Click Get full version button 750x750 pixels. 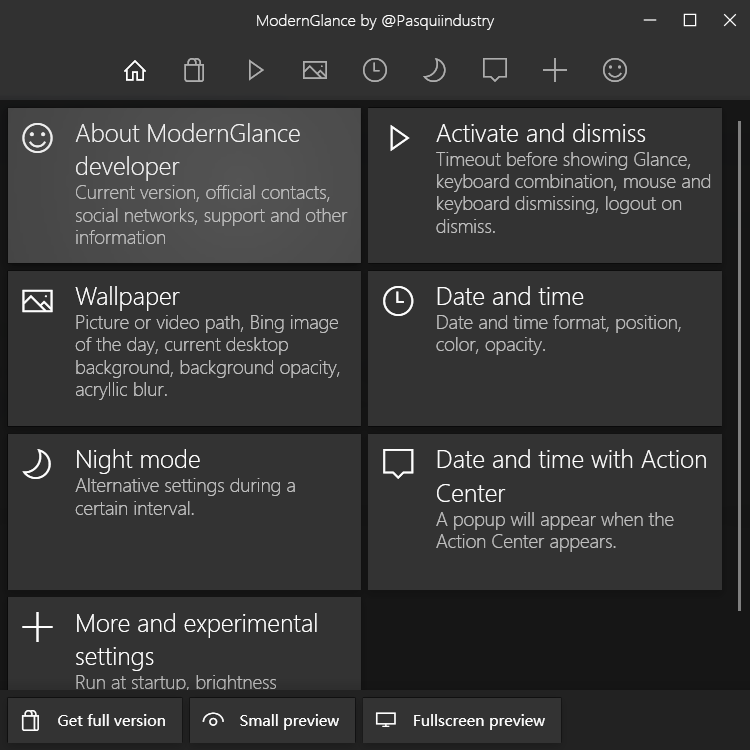tap(95, 720)
